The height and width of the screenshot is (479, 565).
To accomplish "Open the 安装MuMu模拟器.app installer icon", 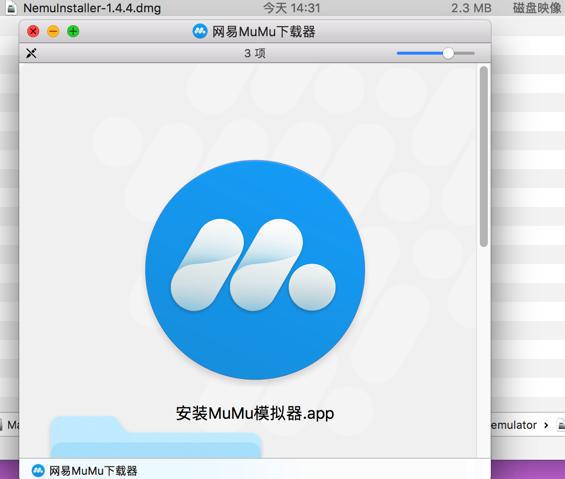I will (255, 270).
